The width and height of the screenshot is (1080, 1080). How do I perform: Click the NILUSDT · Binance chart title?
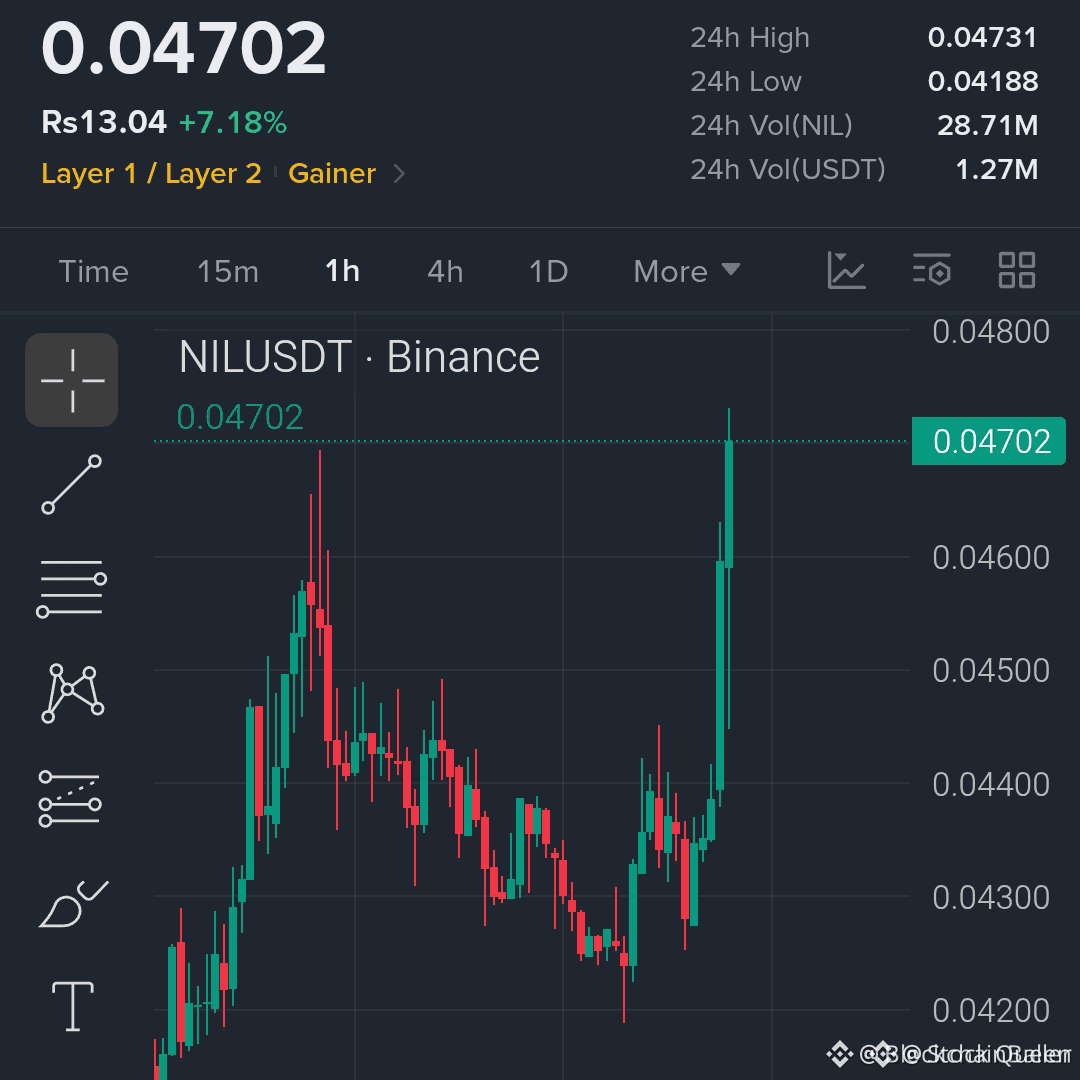point(359,357)
